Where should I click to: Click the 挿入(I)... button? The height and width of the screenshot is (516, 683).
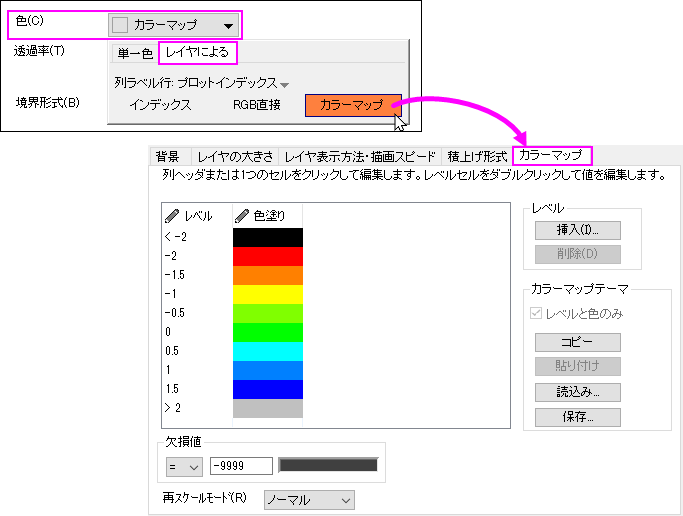click(x=578, y=230)
